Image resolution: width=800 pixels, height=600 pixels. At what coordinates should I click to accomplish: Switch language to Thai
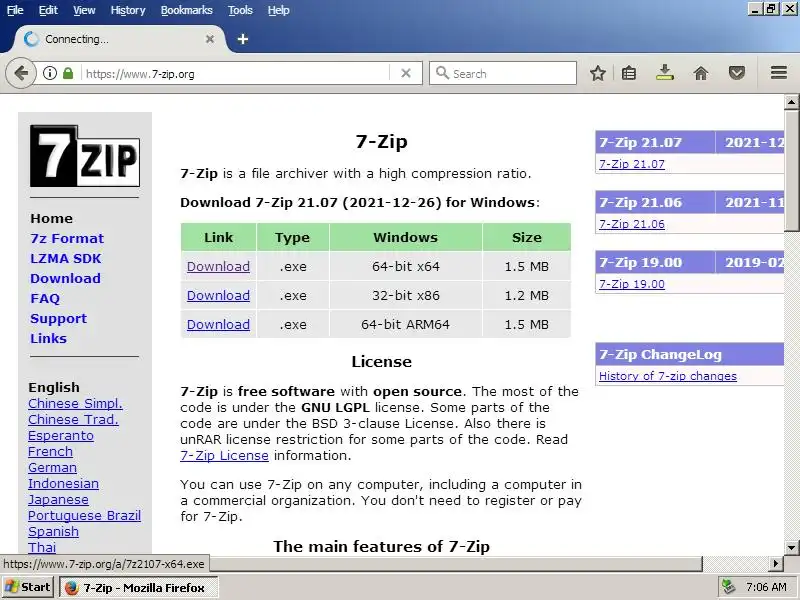pyautogui.click(x=42, y=547)
